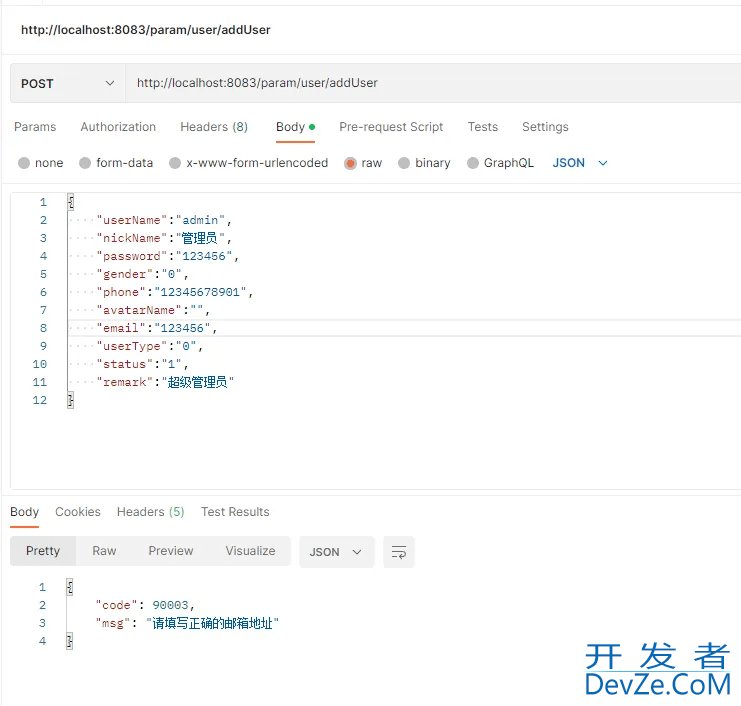The height and width of the screenshot is (706, 741).
Task: Click the "avatarName" line
Action: pos(153,310)
